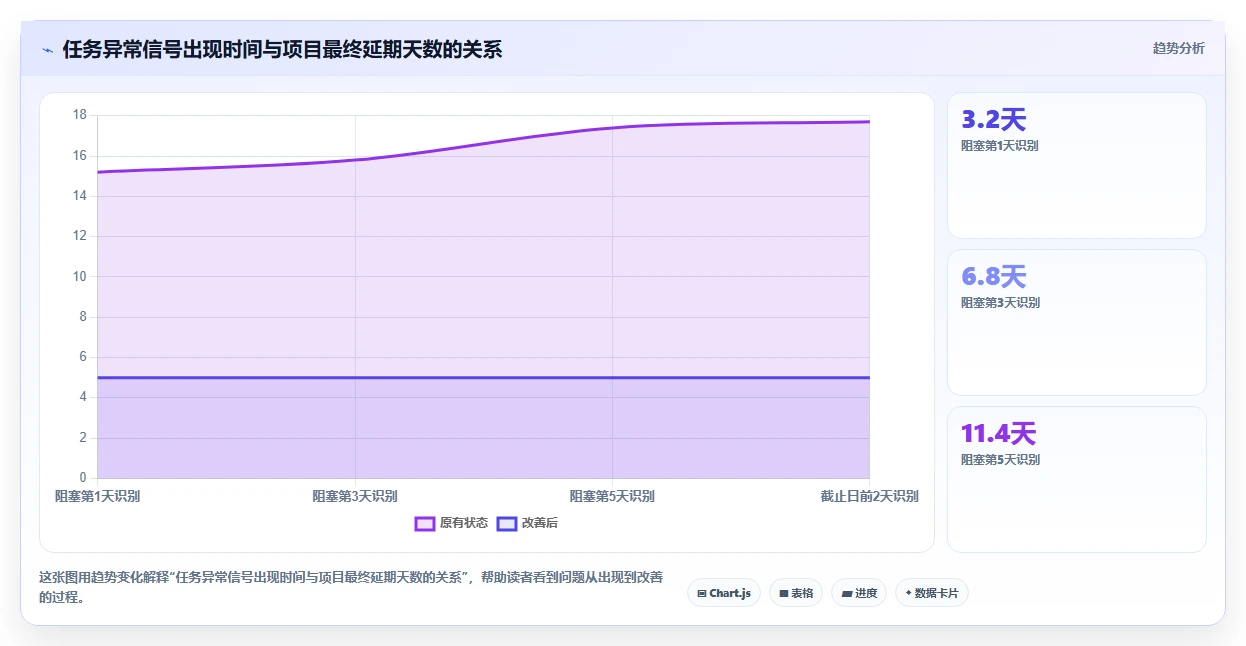Click the 阻塞第1天识别 x-axis label
1246x646 pixels.
pyautogui.click(x=97, y=496)
